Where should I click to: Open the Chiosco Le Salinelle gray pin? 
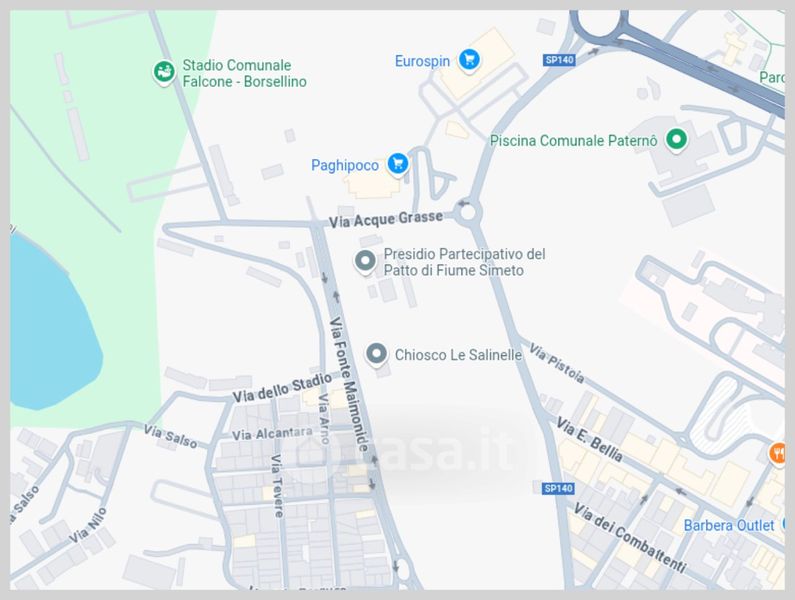(376, 355)
